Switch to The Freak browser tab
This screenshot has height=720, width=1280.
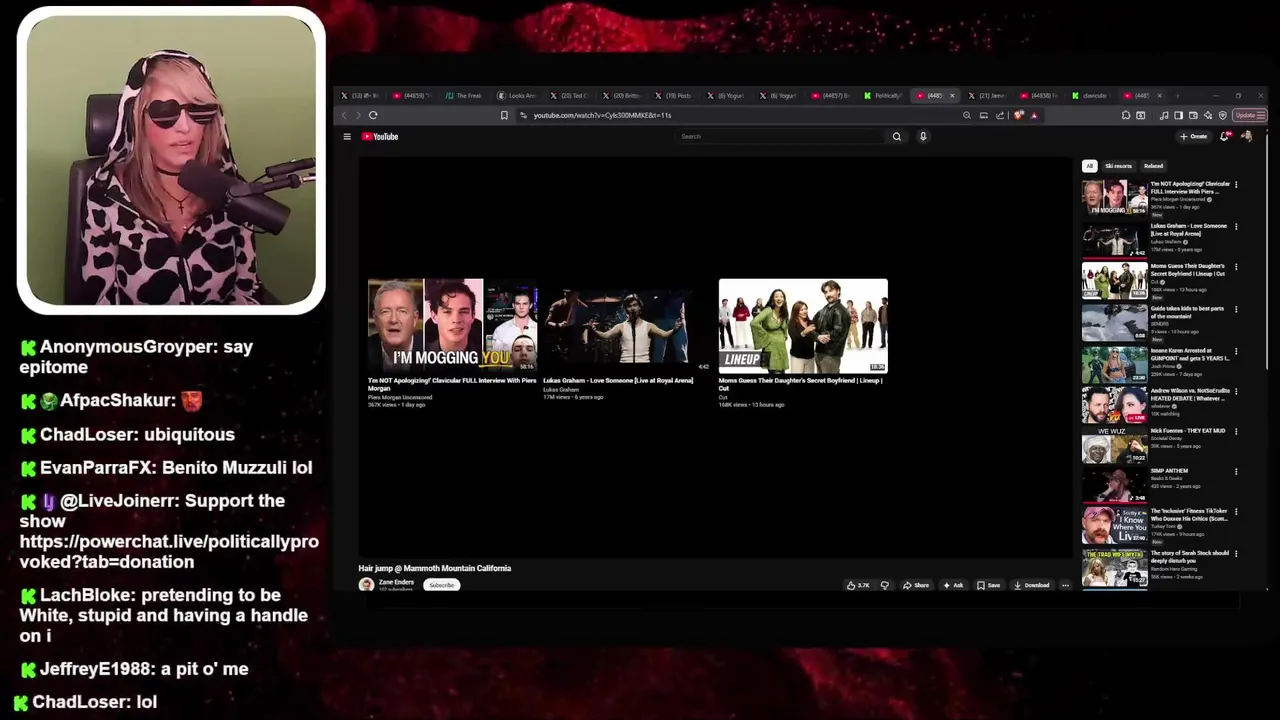coord(465,96)
